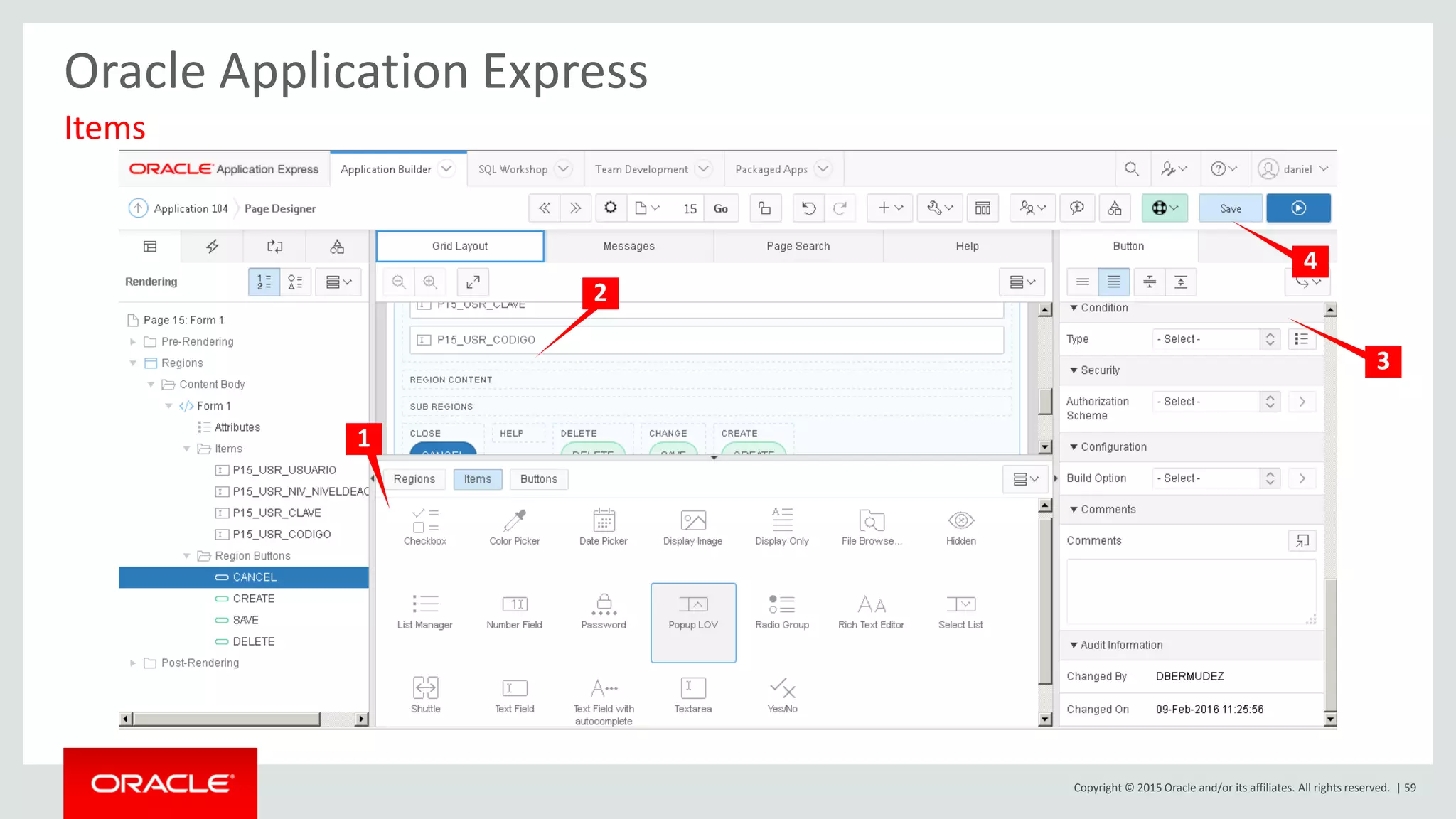This screenshot has width=1456, height=819.
Task: Open the Help tab
Action: [x=967, y=246]
